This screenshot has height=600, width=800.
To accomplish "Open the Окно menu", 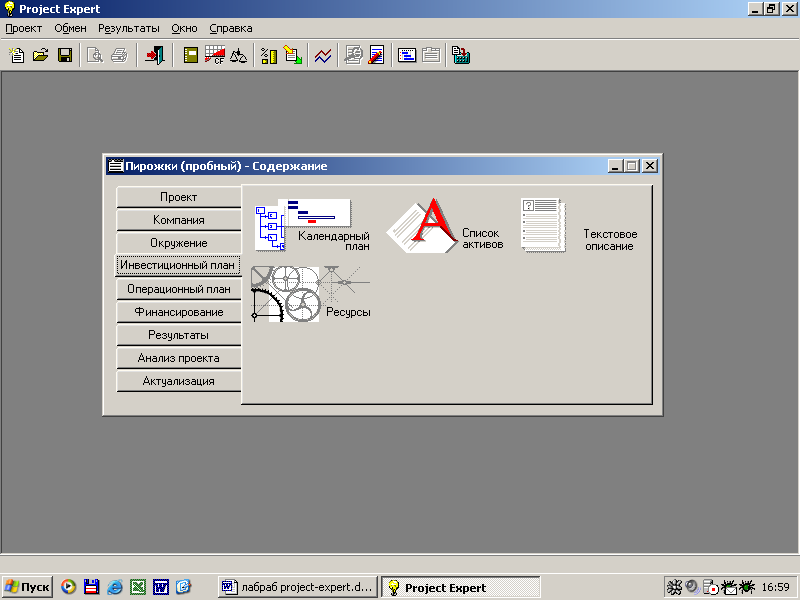I will pos(184,29).
